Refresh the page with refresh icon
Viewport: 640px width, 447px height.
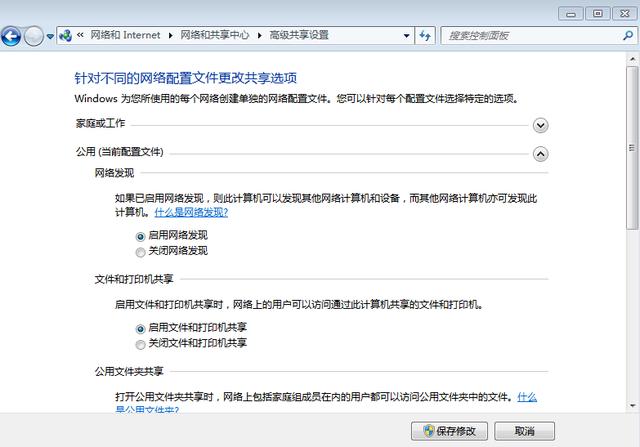pos(425,36)
